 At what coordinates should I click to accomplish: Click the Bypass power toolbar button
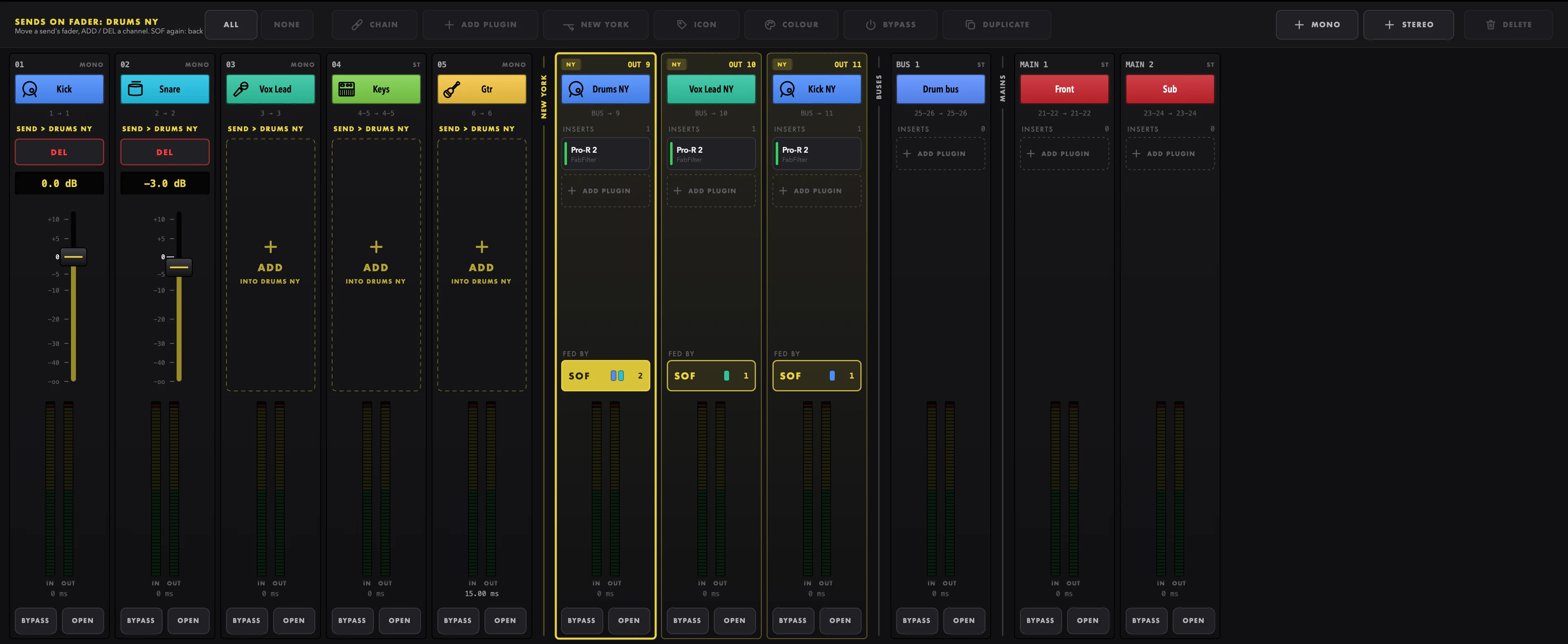(890, 25)
